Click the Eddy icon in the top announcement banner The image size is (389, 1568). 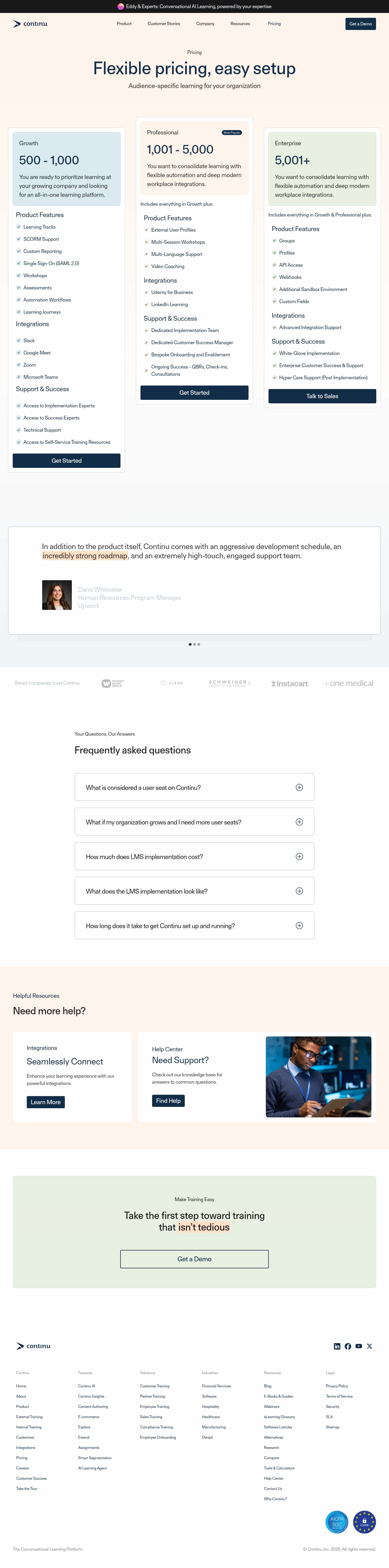120,6
